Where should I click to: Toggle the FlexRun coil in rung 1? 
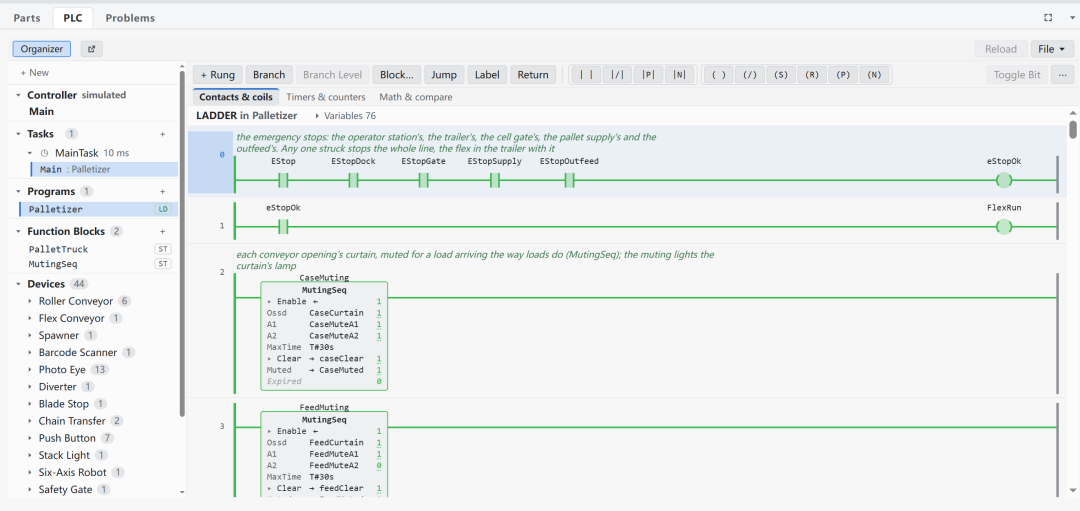pyautogui.click(x=1004, y=227)
